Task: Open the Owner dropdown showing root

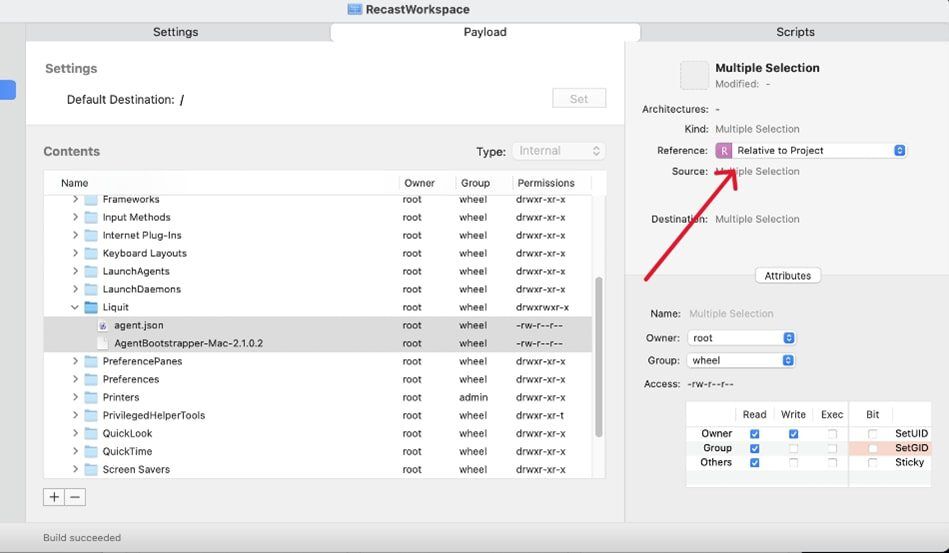Action: point(741,338)
